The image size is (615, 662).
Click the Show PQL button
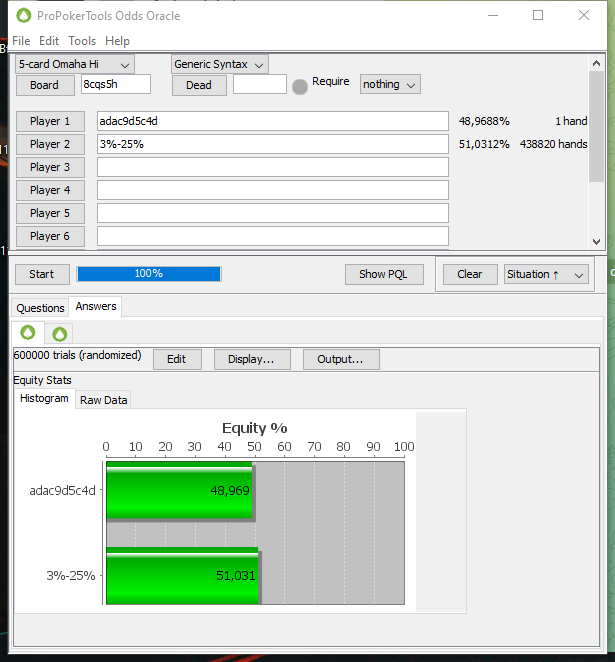click(x=384, y=274)
